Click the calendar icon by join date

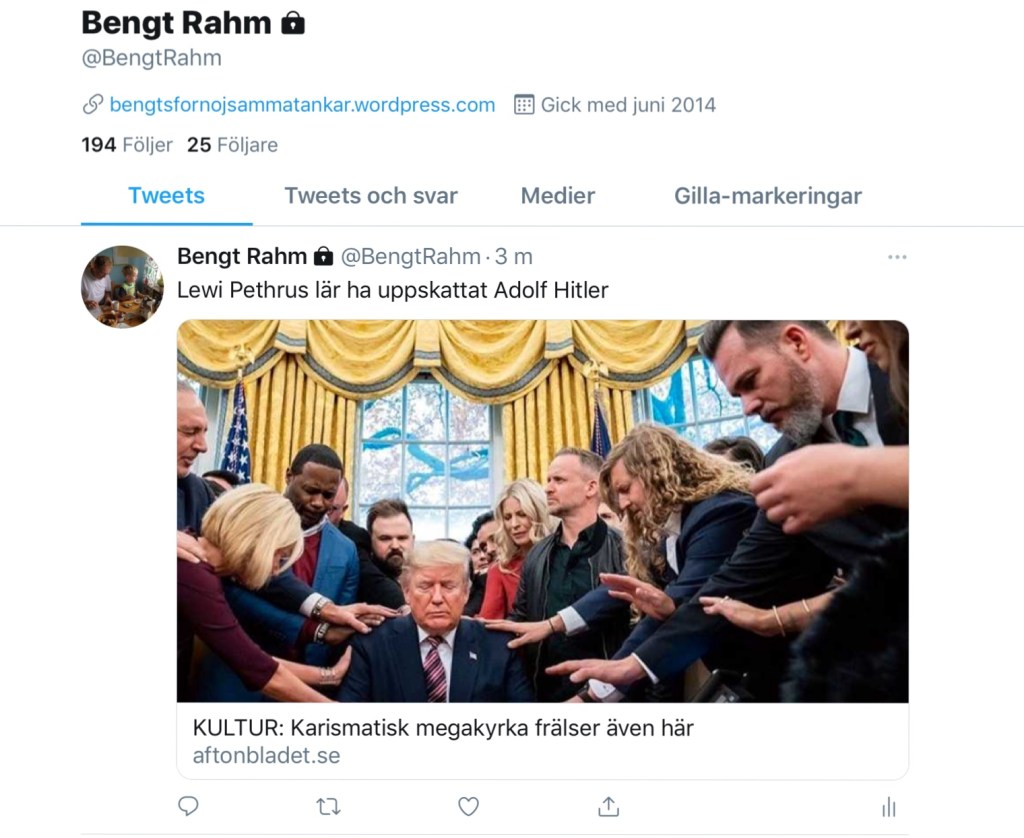pyautogui.click(x=524, y=104)
